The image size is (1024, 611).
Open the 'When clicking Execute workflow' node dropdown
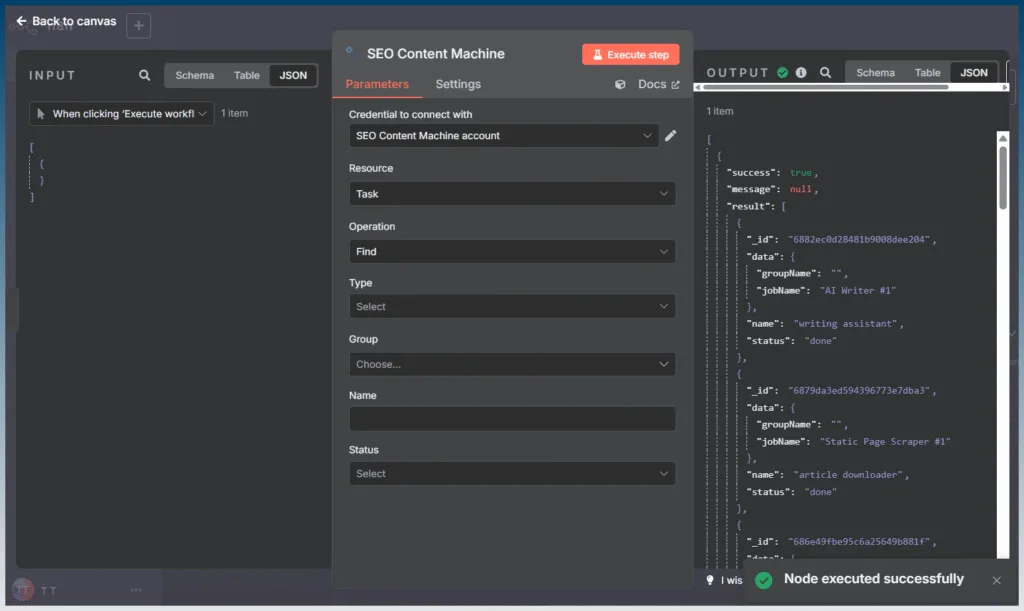click(121, 114)
